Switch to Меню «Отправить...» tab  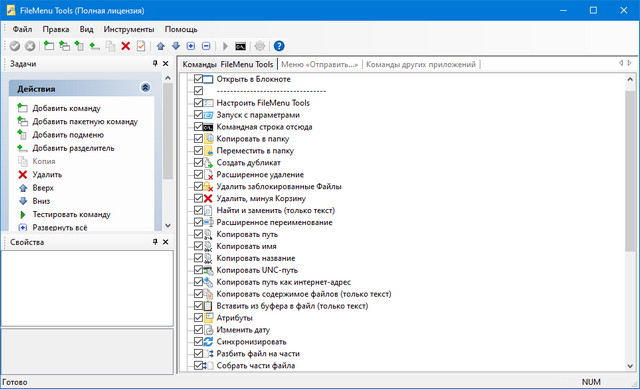(x=320, y=64)
